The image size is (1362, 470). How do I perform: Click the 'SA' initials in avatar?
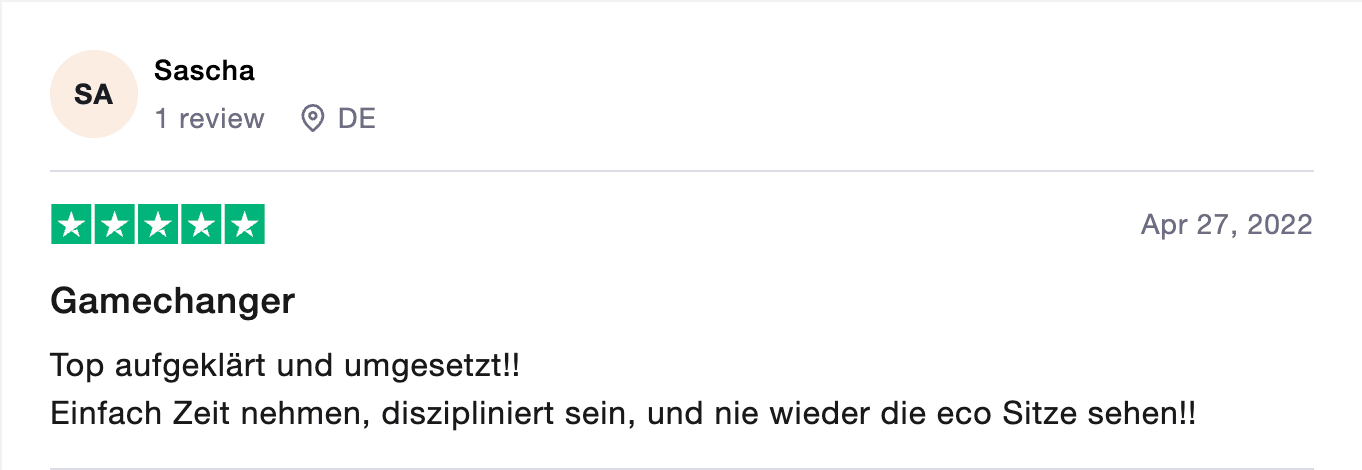(x=93, y=95)
